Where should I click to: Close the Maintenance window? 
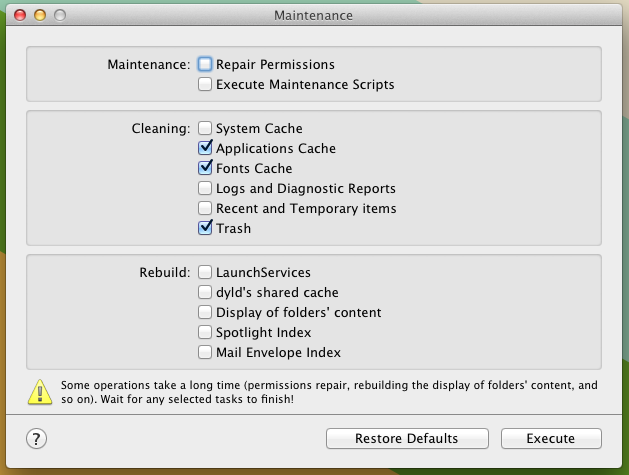tap(20, 15)
